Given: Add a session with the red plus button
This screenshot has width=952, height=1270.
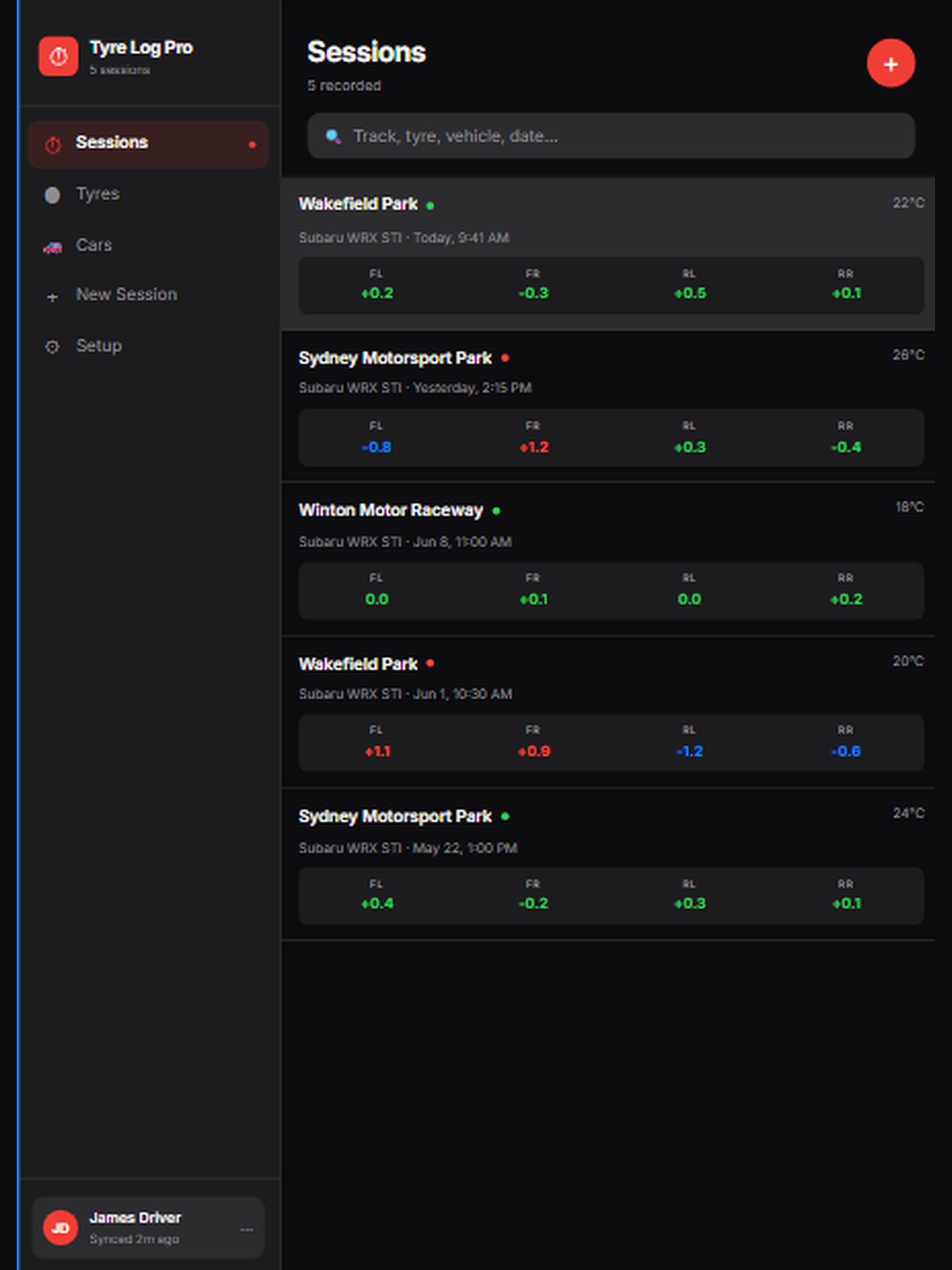Looking at the screenshot, I should tap(890, 63).
